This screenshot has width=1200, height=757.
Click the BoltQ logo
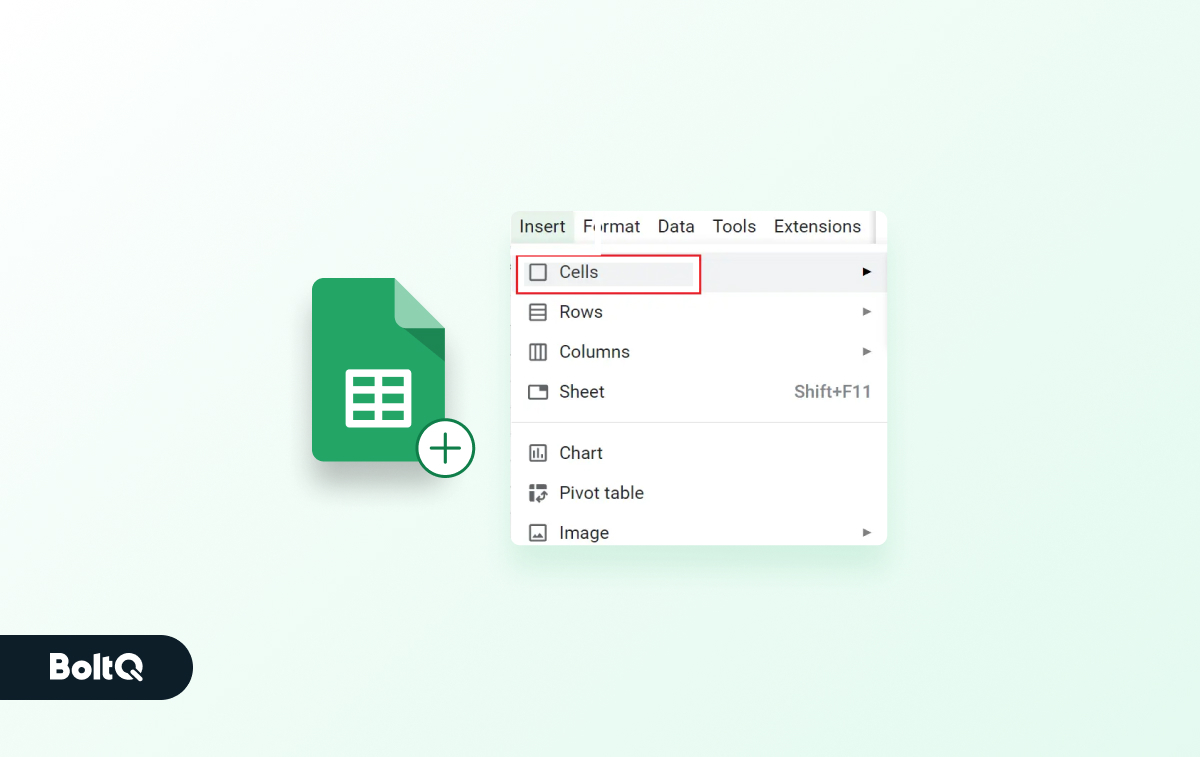pos(96,667)
